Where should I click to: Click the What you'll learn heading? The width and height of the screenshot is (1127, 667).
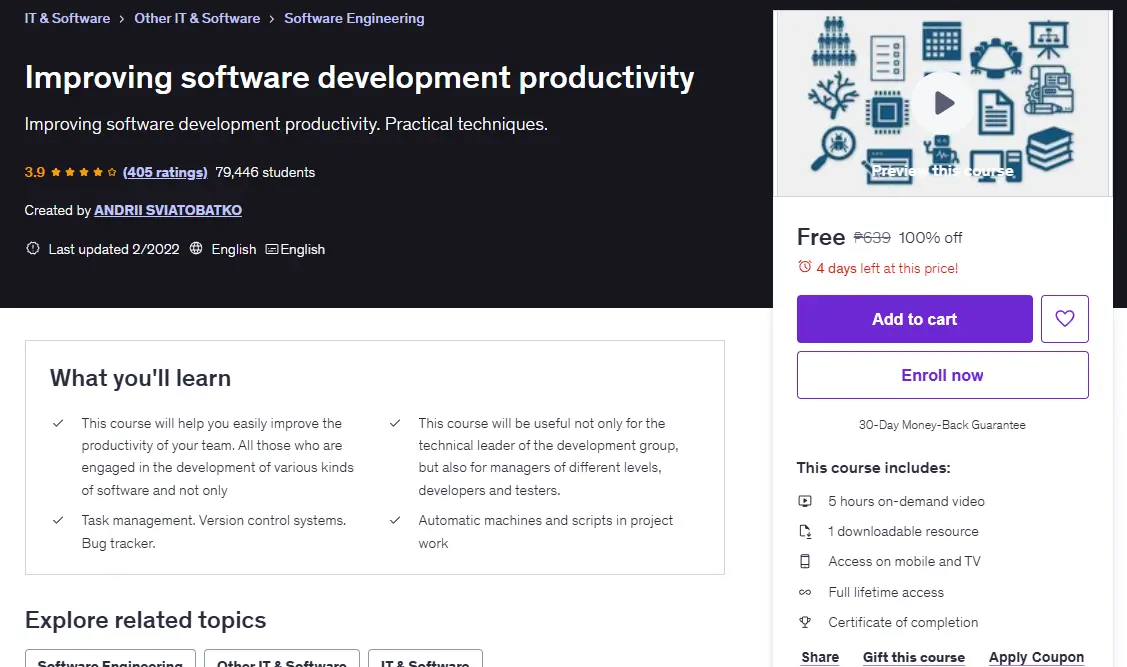point(140,378)
